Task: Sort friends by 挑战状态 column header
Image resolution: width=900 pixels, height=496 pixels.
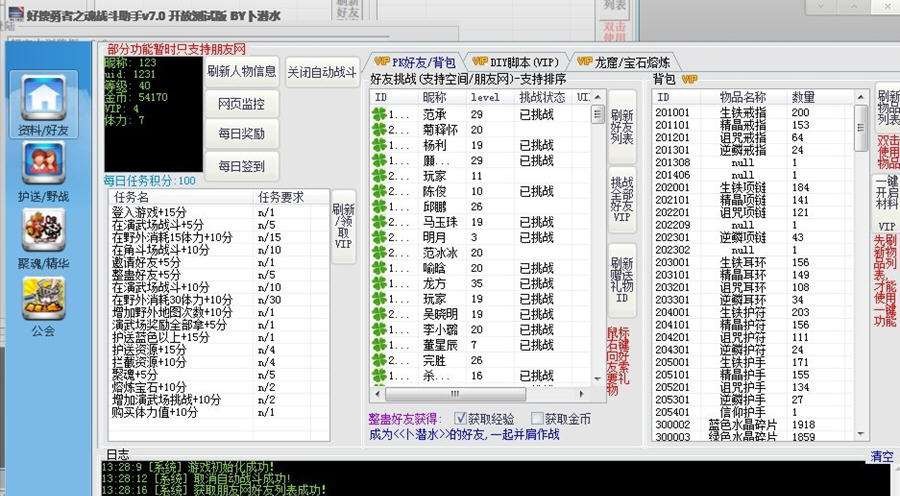Action: [544, 97]
